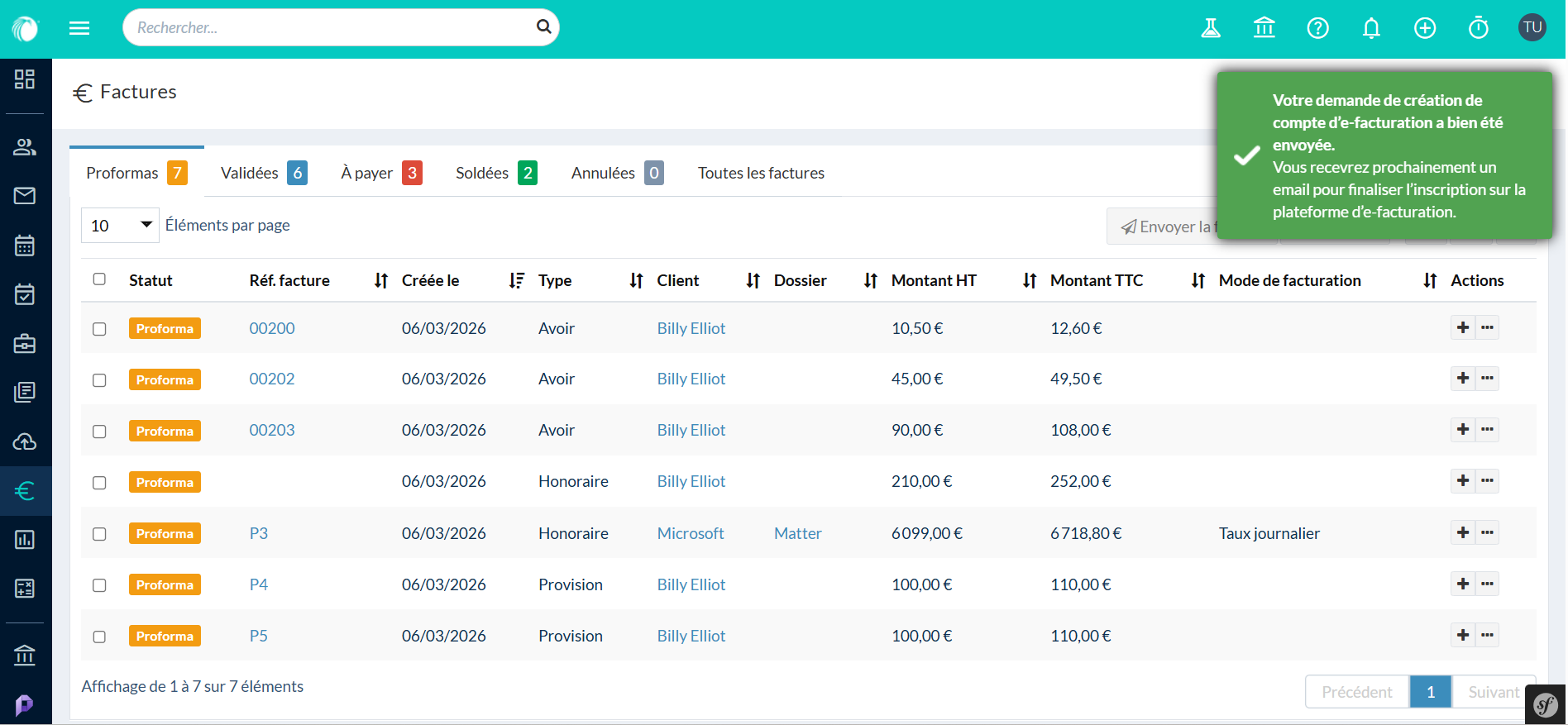Open the Microsoft client link

pos(690,533)
